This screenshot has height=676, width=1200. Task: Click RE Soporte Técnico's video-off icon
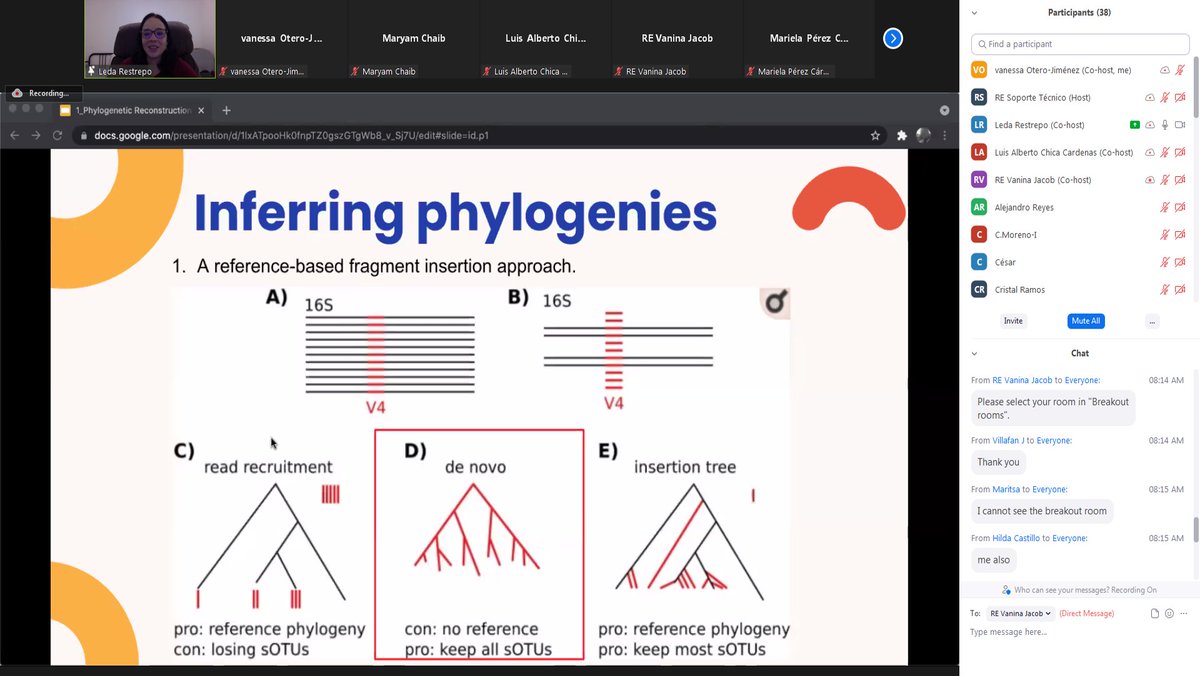[1180, 97]
